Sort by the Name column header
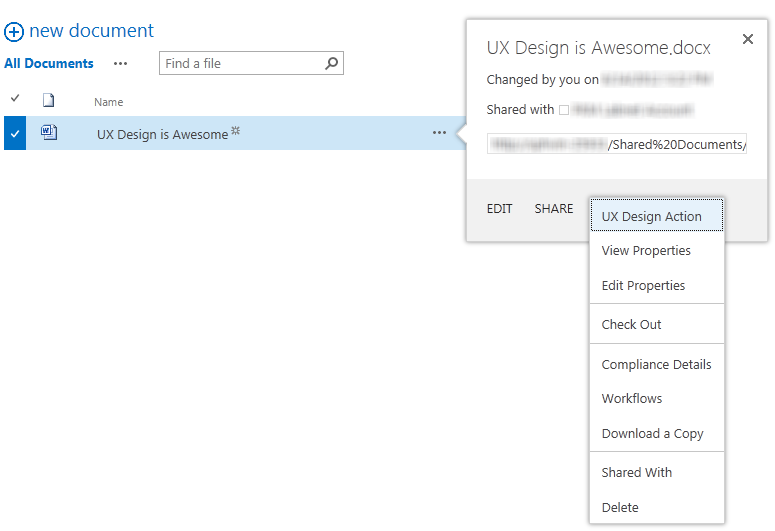Image resolution: width=775 pixels, height=531 pixels. (109, 102)
